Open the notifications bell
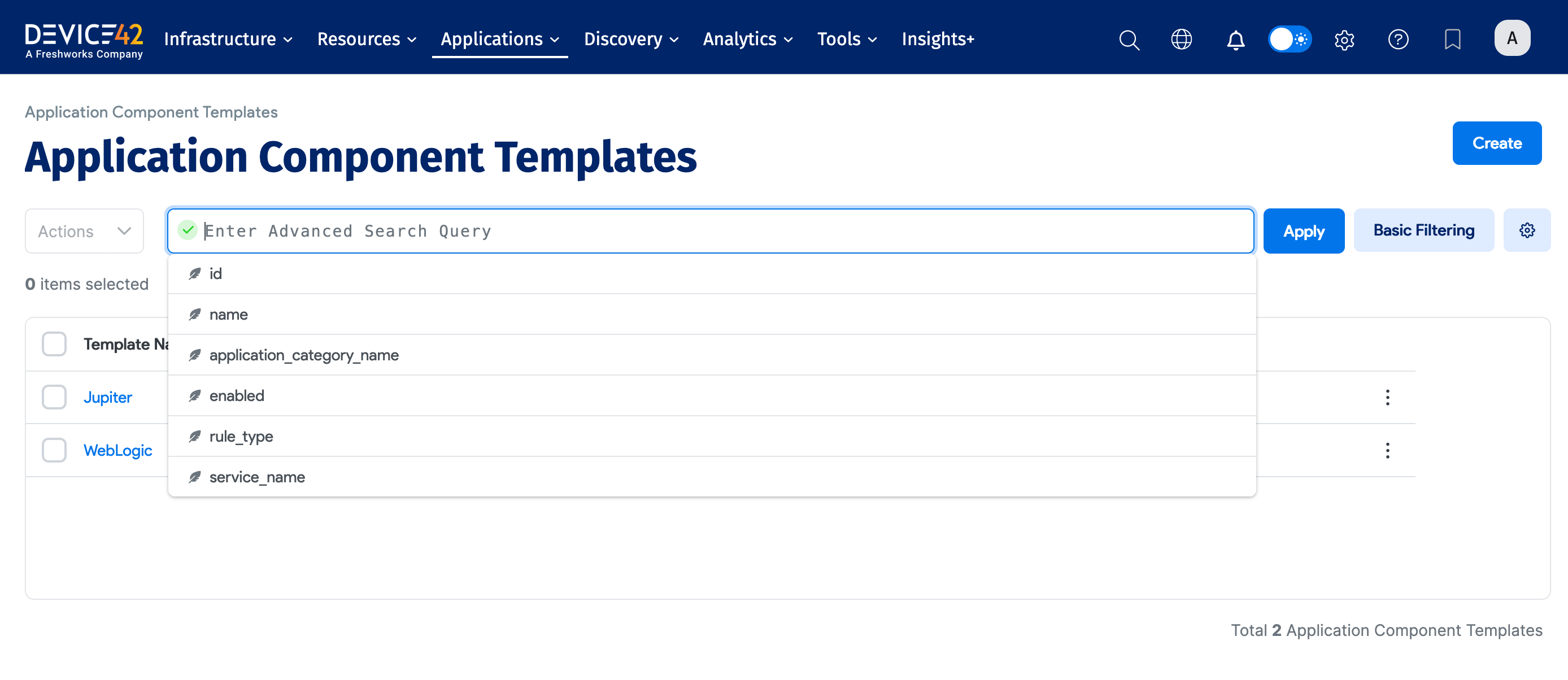The width and height of the screenshot is (1568, 680). coord(1235,40)
